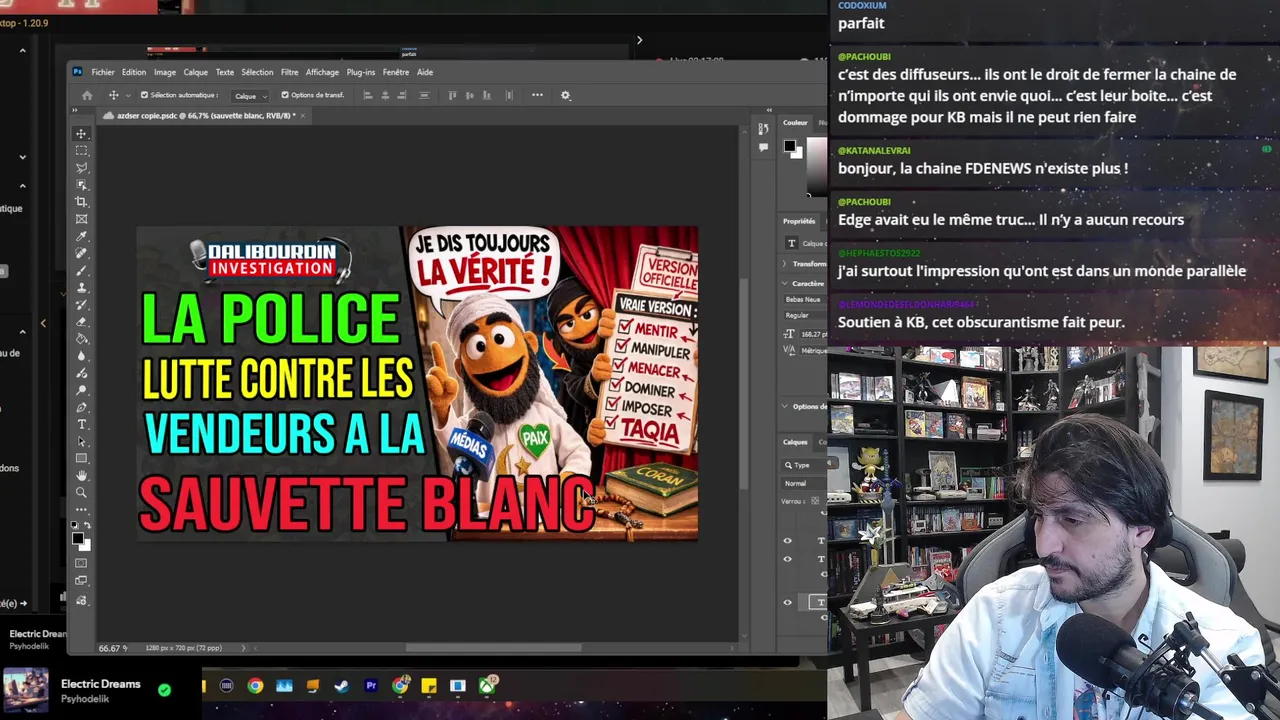Switch to the Couleur panel tab
This screenshot has width=1280, height=720.
pyautogui.click(x=795, y=122)
